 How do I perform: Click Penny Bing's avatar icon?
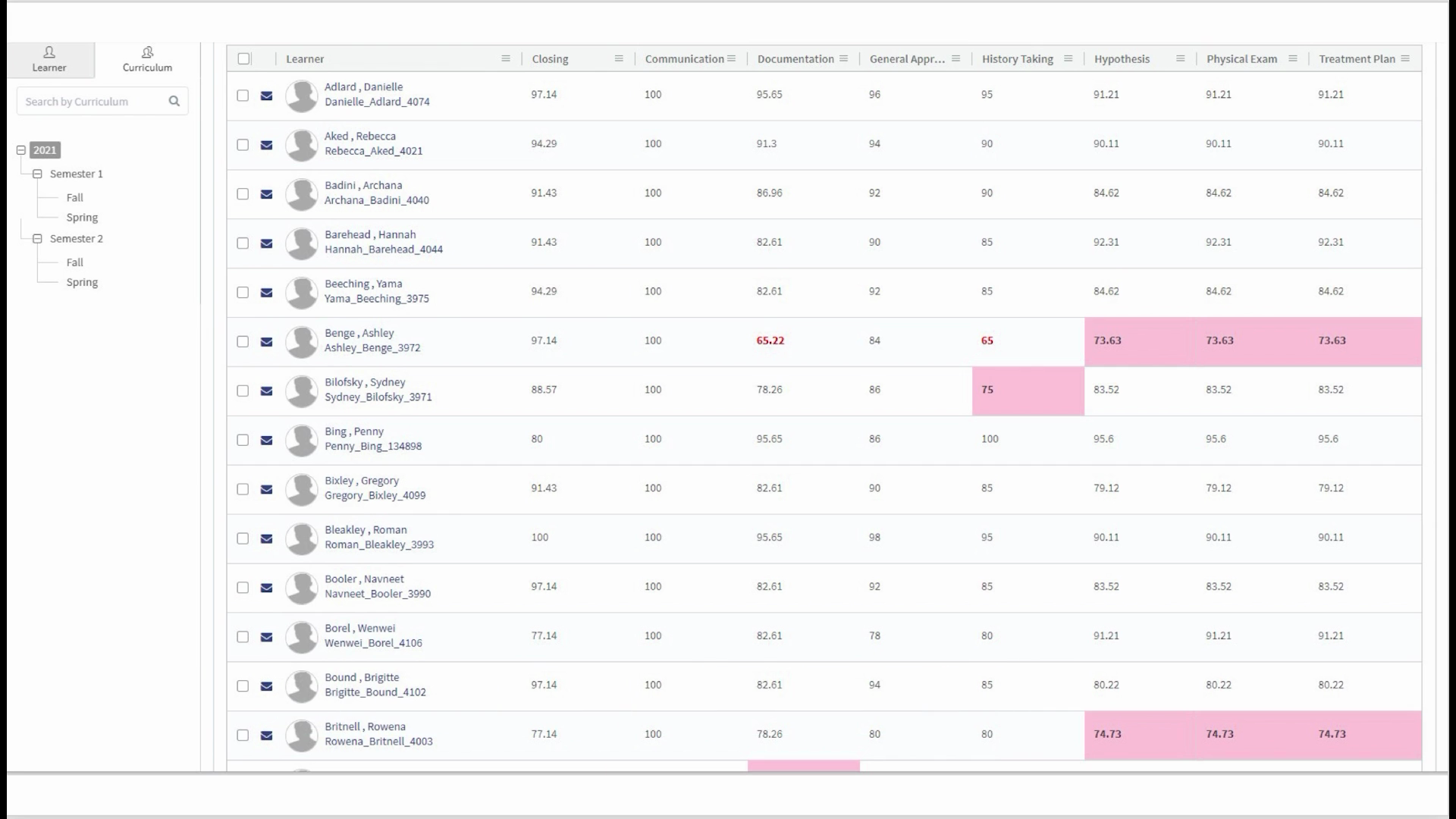(301, 440)
